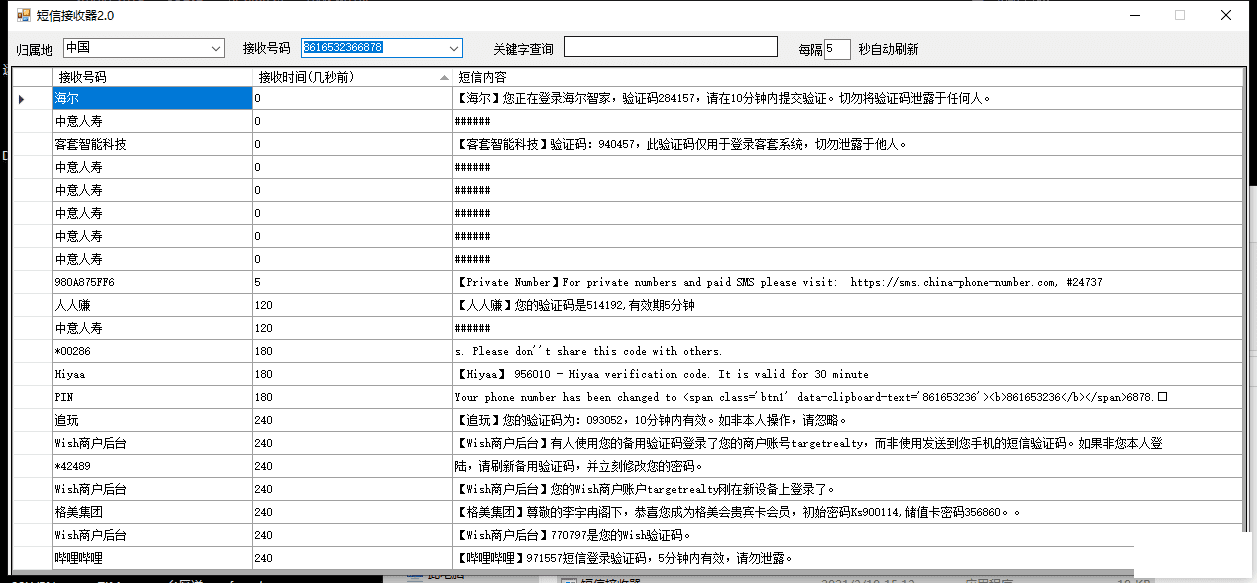Select the PIN sender cell
The image size is (1257, 583).
(152, 397)
